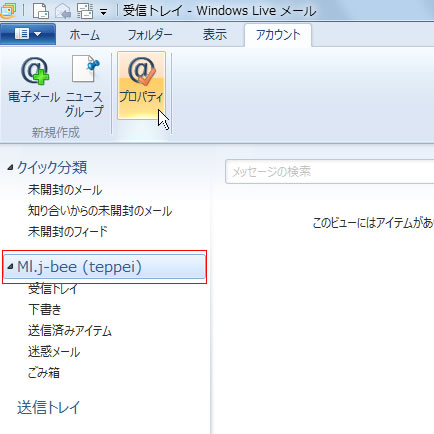
Task: Open the quick access toolbar customize arrow
Action: coord(104,13)
